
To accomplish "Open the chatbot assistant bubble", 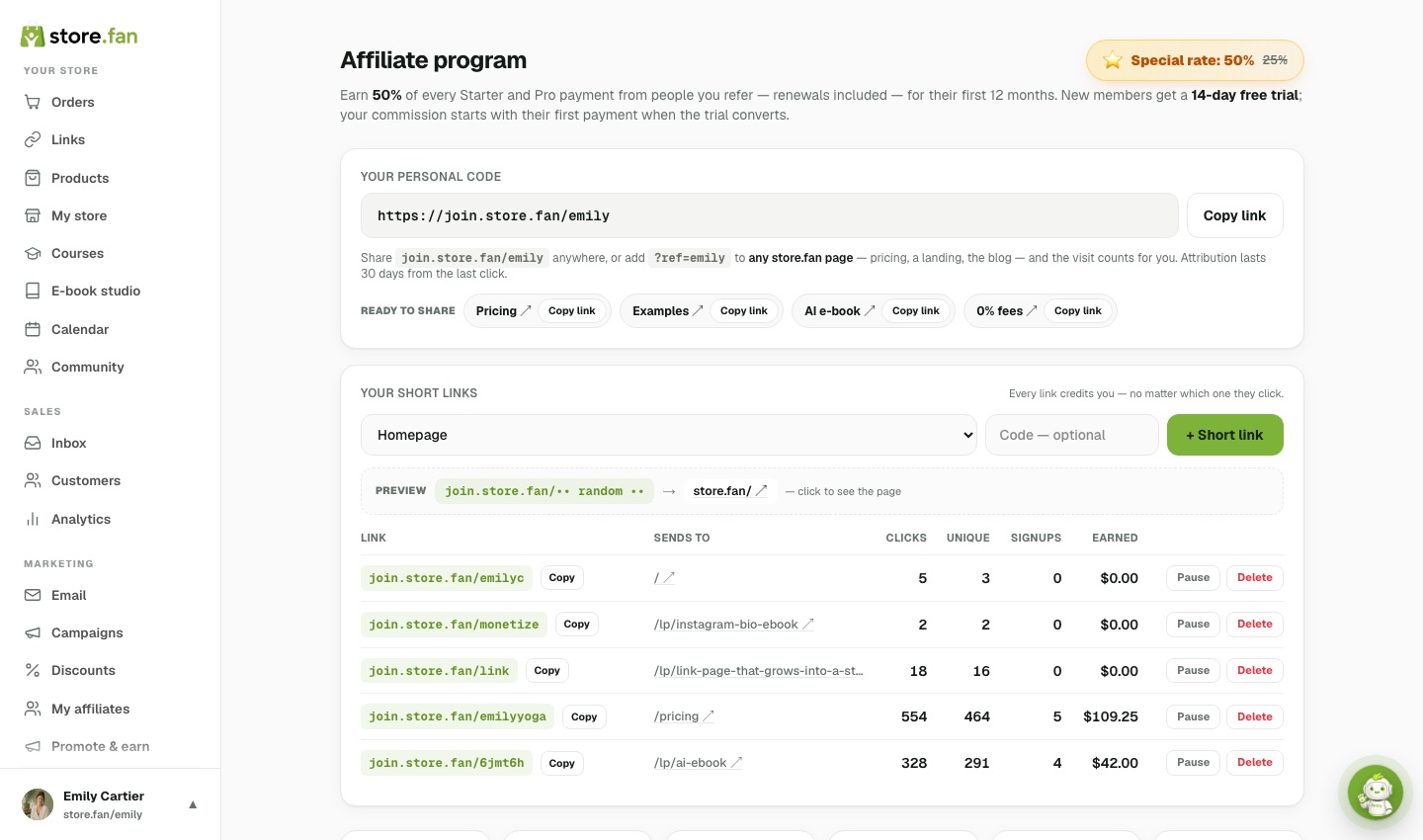I will coord(1376,793).
